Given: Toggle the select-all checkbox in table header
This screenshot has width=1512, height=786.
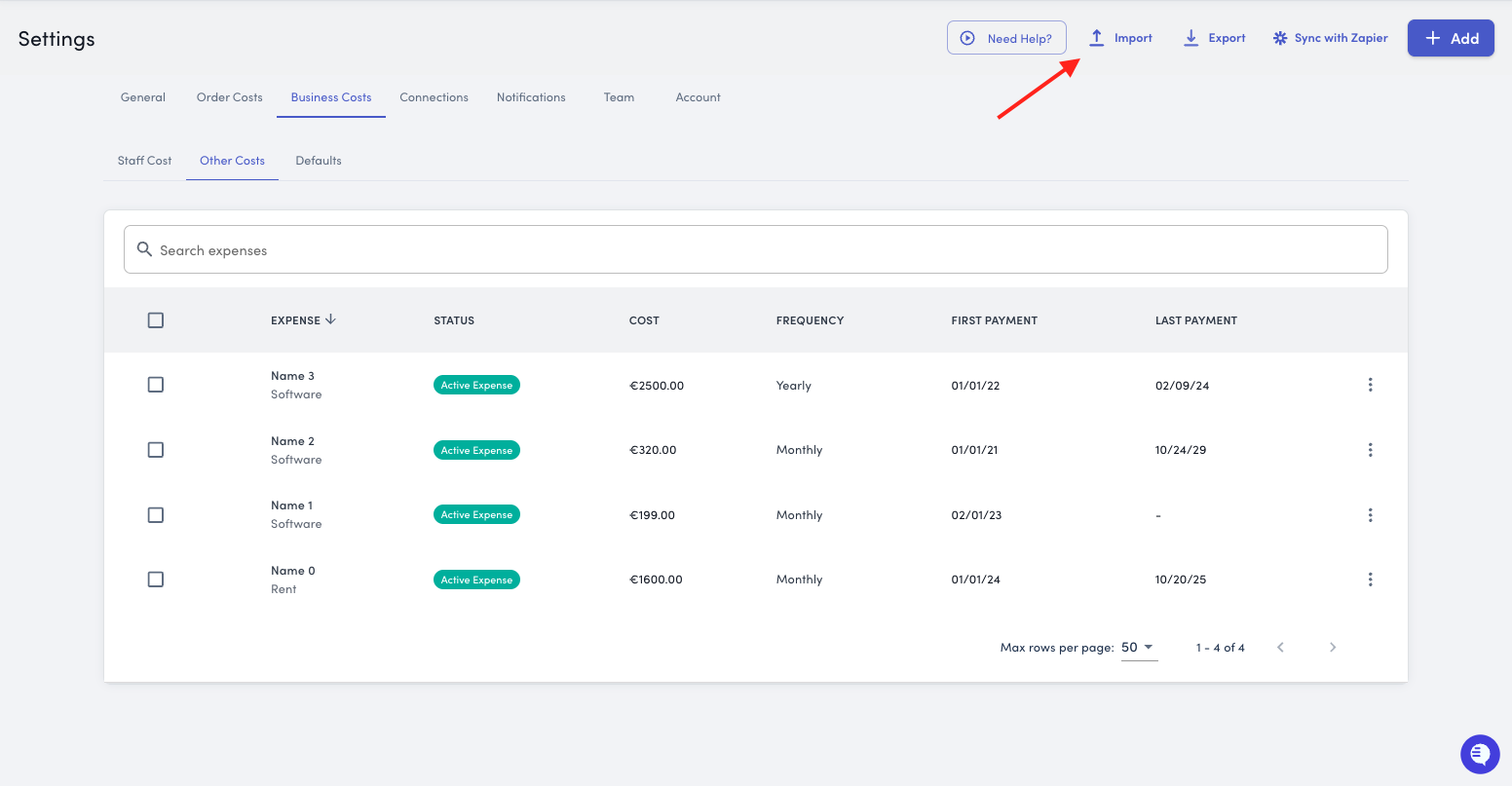Looking at the screenshot, I should coord(156,320).
